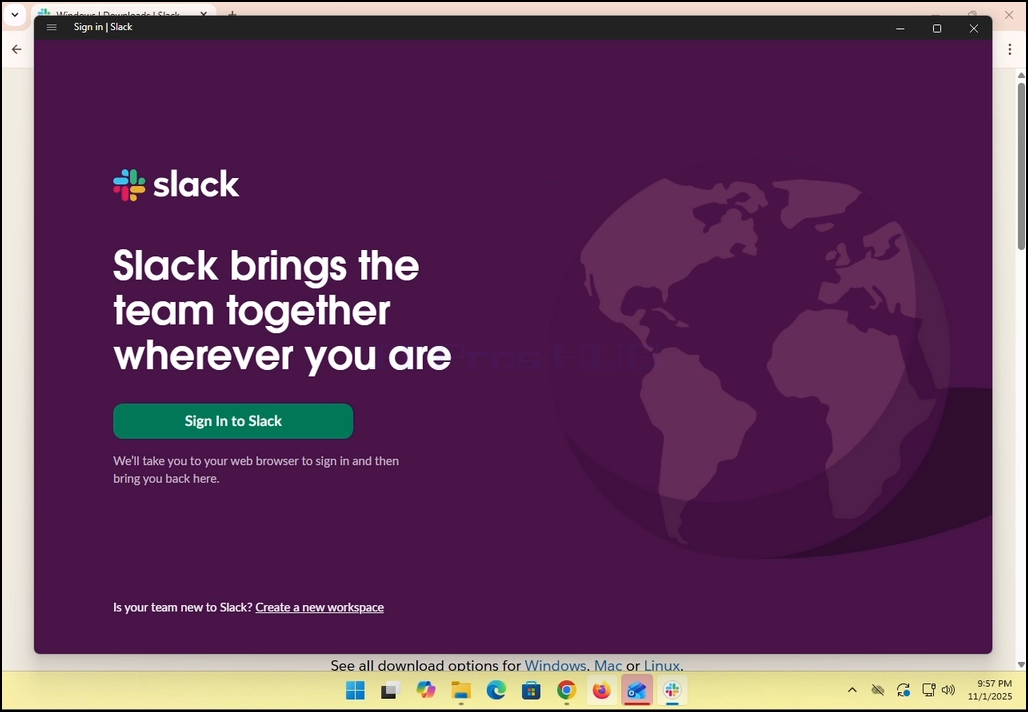Switch to Google Chrome in the taskbar
The image size is (1028, 712).
point(566,690)
